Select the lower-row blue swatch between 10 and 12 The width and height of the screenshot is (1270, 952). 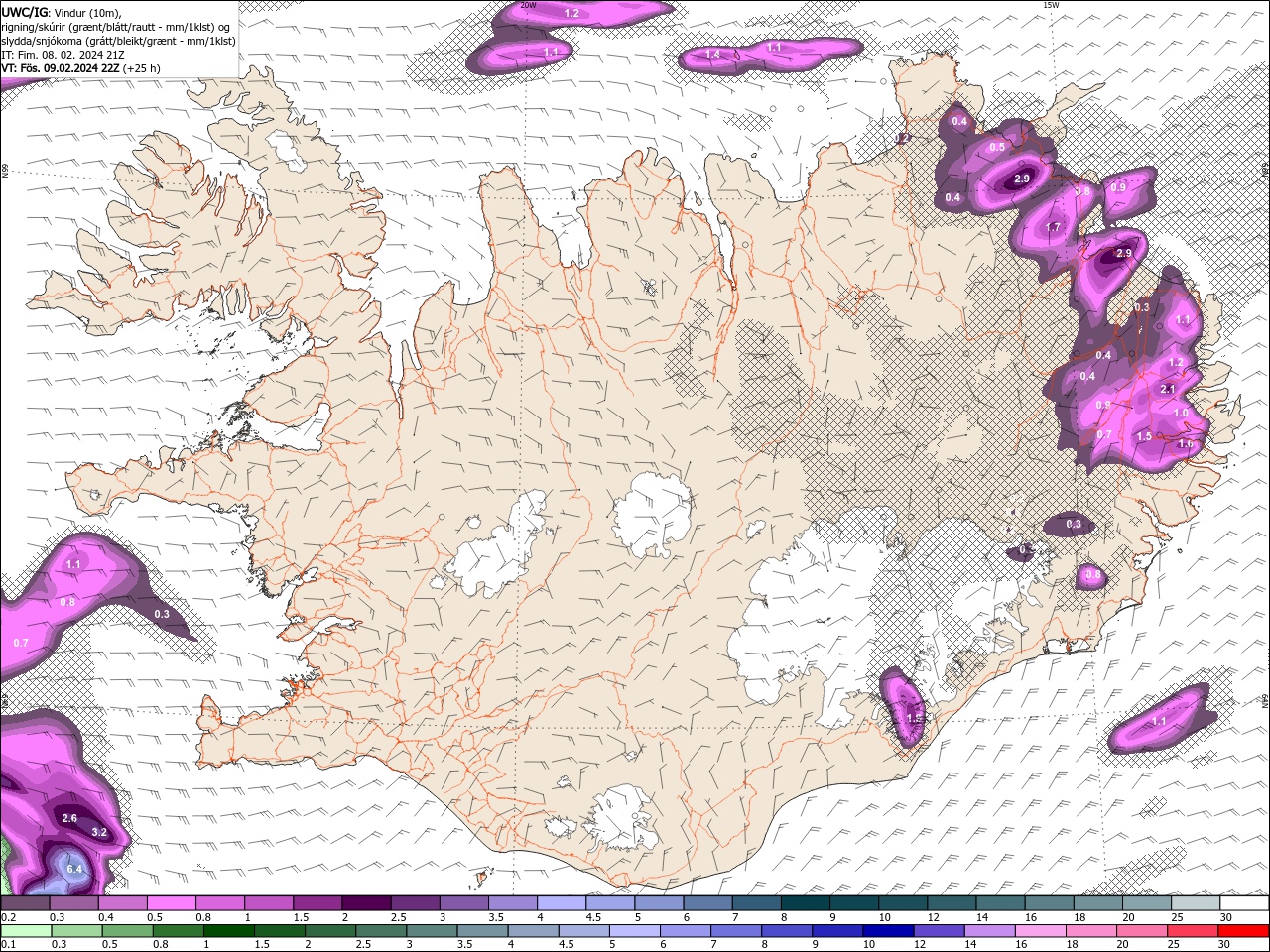point(888,931)
